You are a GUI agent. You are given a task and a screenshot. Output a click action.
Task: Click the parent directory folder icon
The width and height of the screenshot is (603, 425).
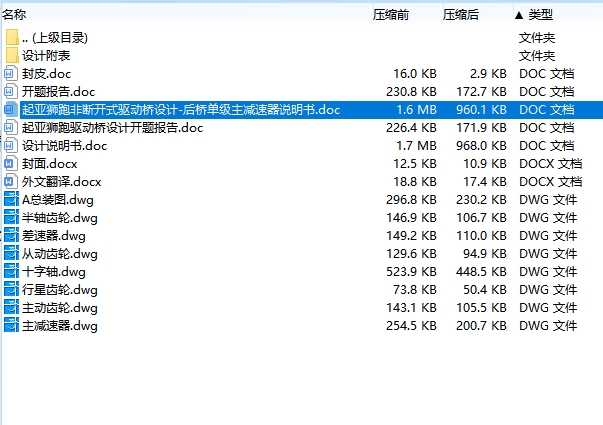click(12, 37)
